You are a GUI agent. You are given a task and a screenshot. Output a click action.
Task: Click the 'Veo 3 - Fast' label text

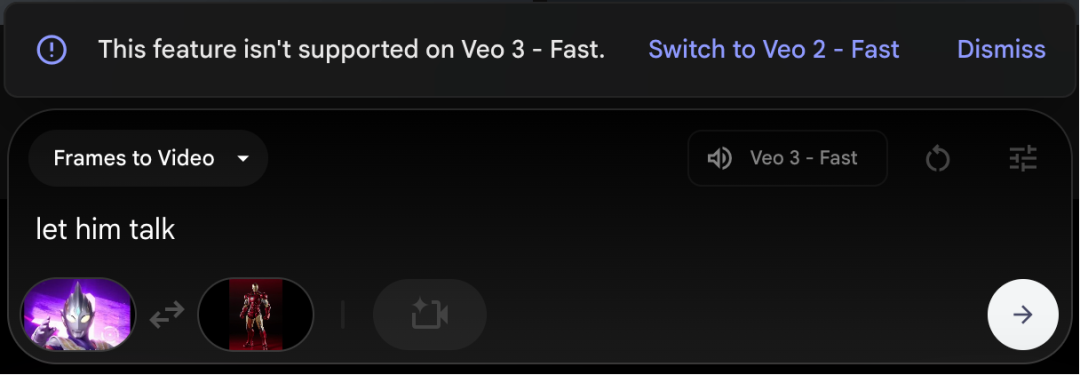point(804,159)
